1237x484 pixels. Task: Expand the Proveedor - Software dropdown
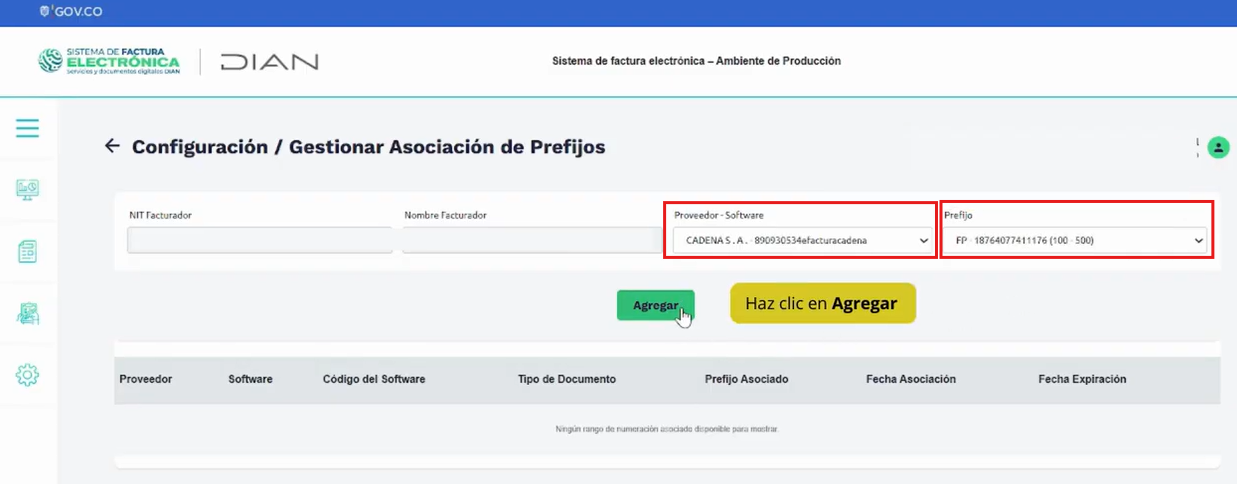click(800, 240)
